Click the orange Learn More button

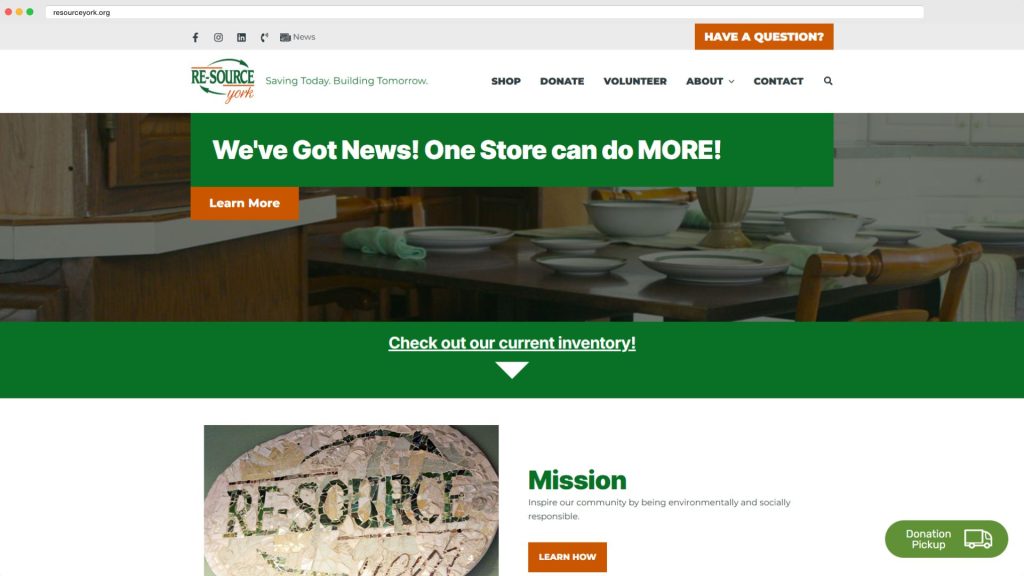point(244,203)
